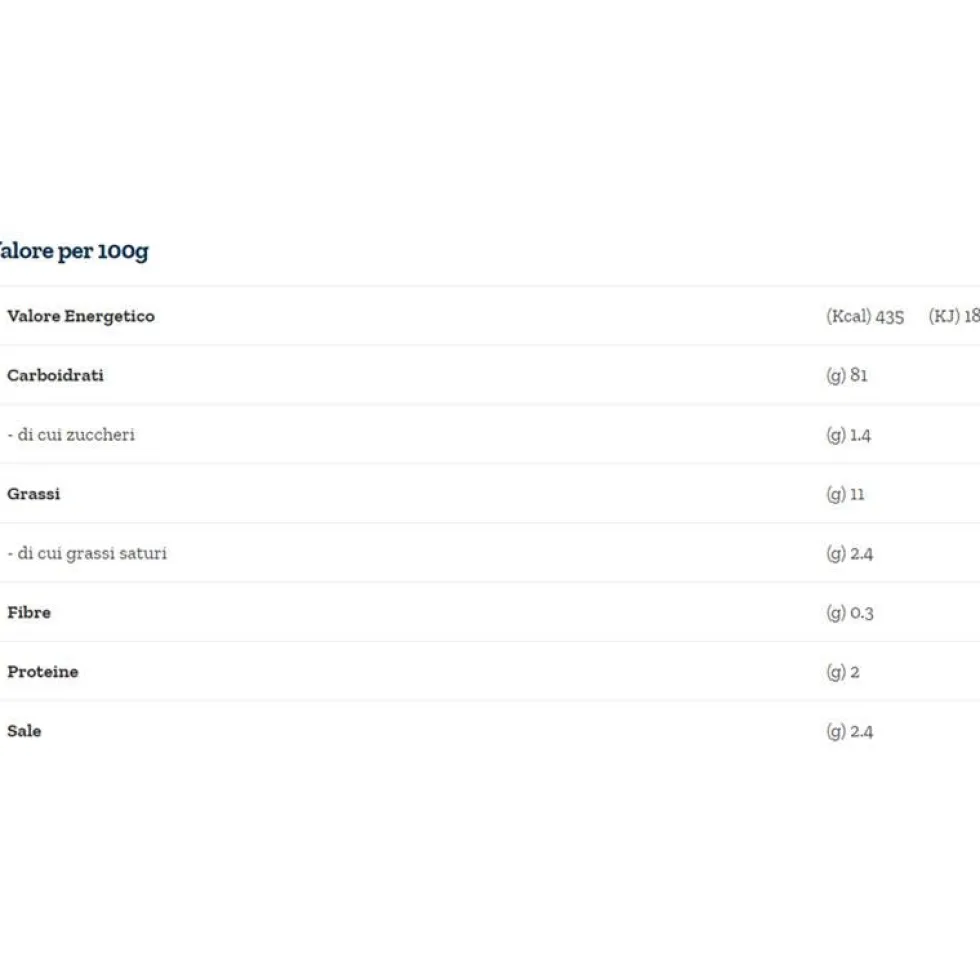The height and width of the screenshot is (980, 980).
Task: Click the 'Valore per 100g' heading
Action: [x=74, y=251]
